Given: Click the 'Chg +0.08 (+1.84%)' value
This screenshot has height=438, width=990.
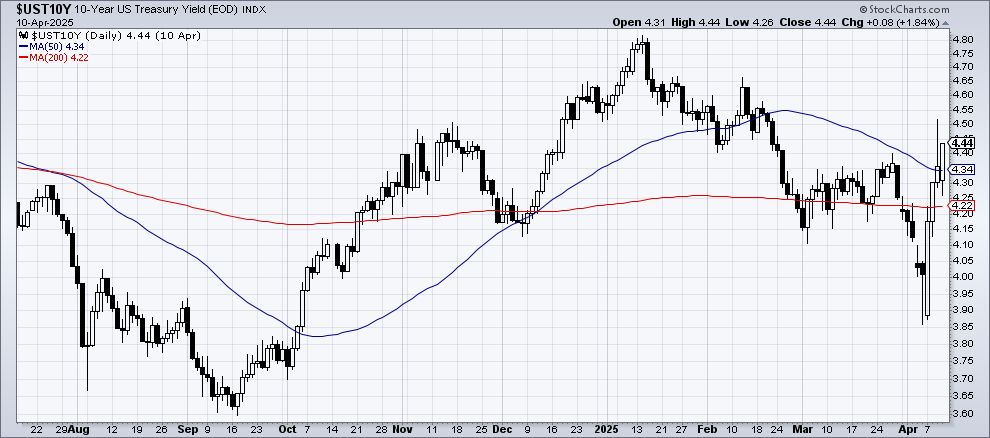Looking at the screenshot, I should (x=893, y=22).
